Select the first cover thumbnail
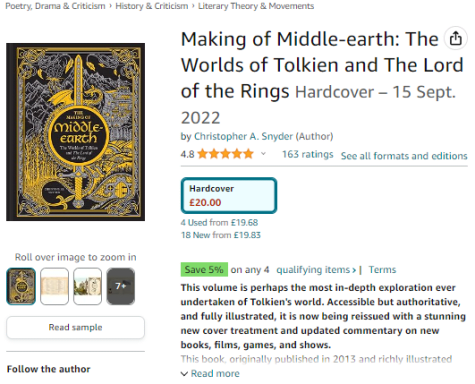This screenshot has height=384, width=475. pos(21,286)
